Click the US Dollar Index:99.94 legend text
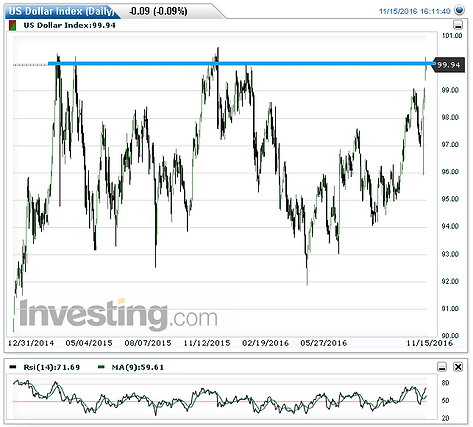 (x=69, y=25)
